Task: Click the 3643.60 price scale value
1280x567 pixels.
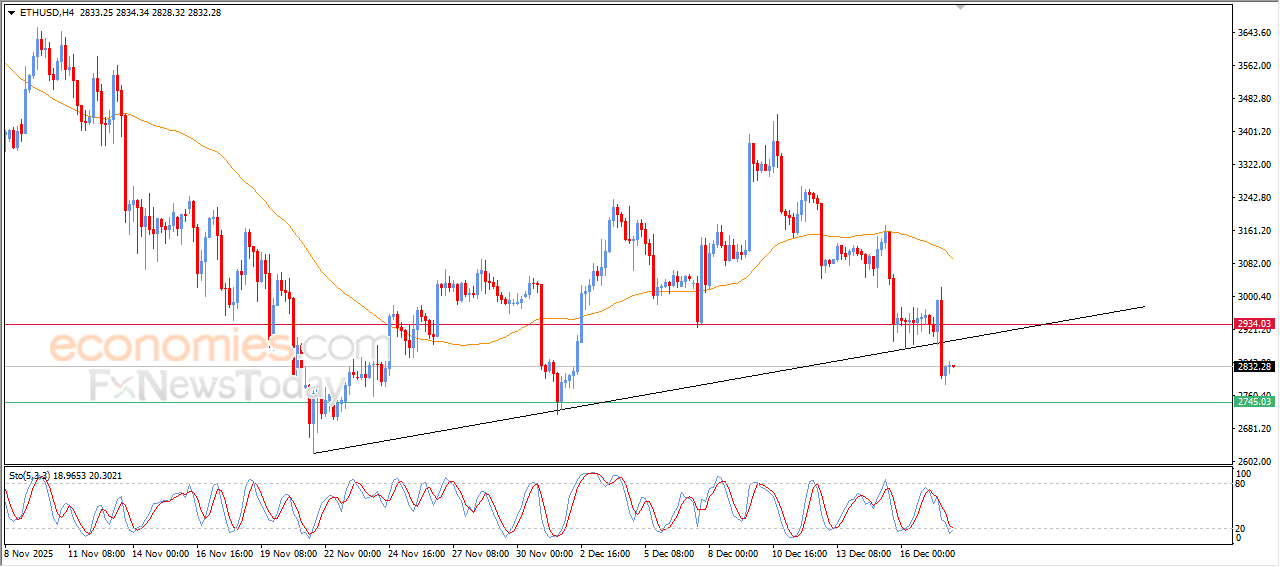Action: tap(1255, 33)
